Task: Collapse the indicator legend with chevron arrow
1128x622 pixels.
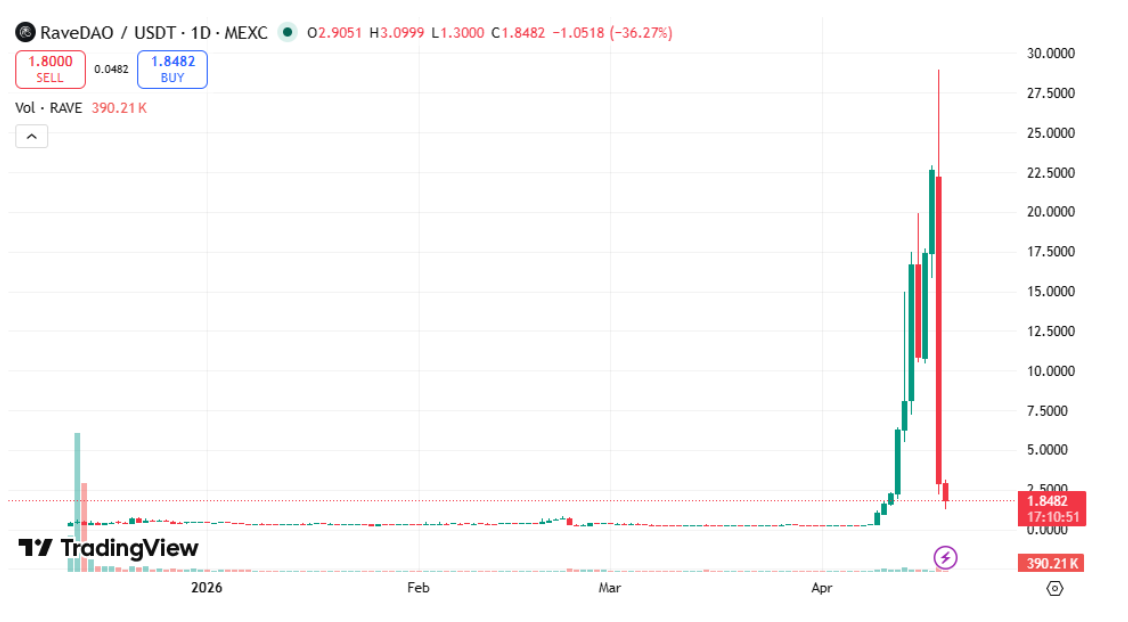Action: tap(31, 137)
